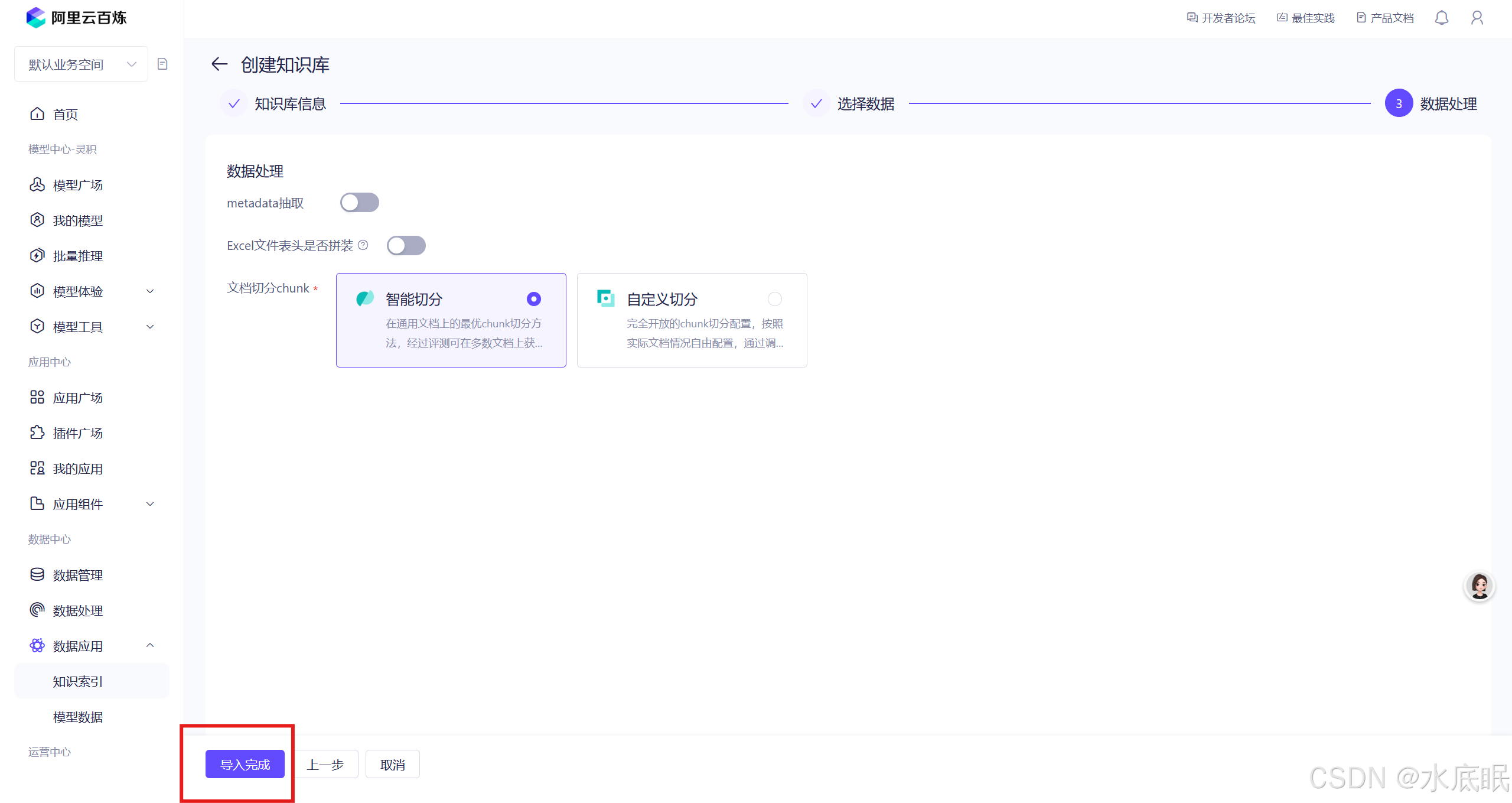Click the 阿里云百炼 logo

[x=77, y=18]
